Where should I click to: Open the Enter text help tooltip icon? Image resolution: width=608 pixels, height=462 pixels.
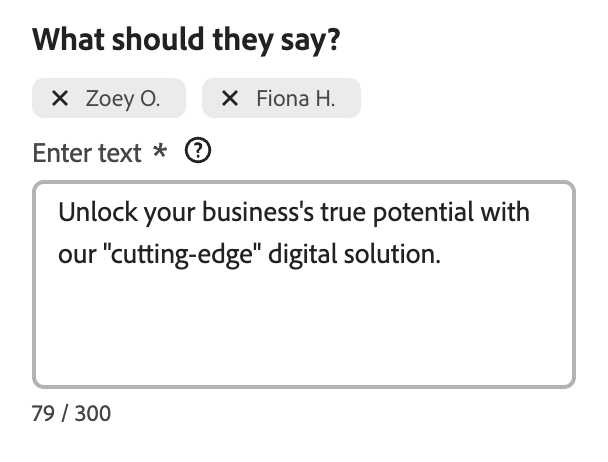coord(199,151)
